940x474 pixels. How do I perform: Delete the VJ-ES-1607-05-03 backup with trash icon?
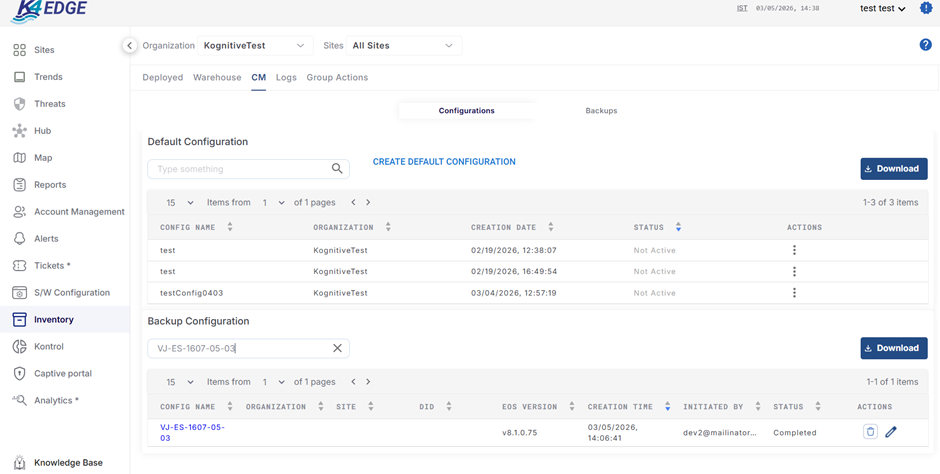coord(870,432)
